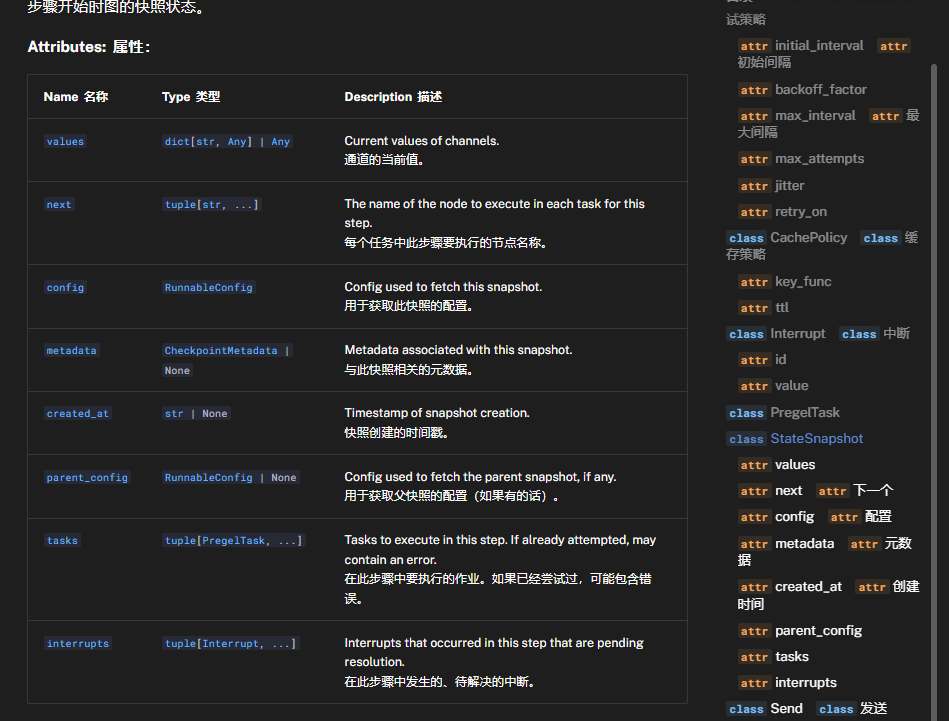Open max_attempts in the table of contents

coord(819,159)
